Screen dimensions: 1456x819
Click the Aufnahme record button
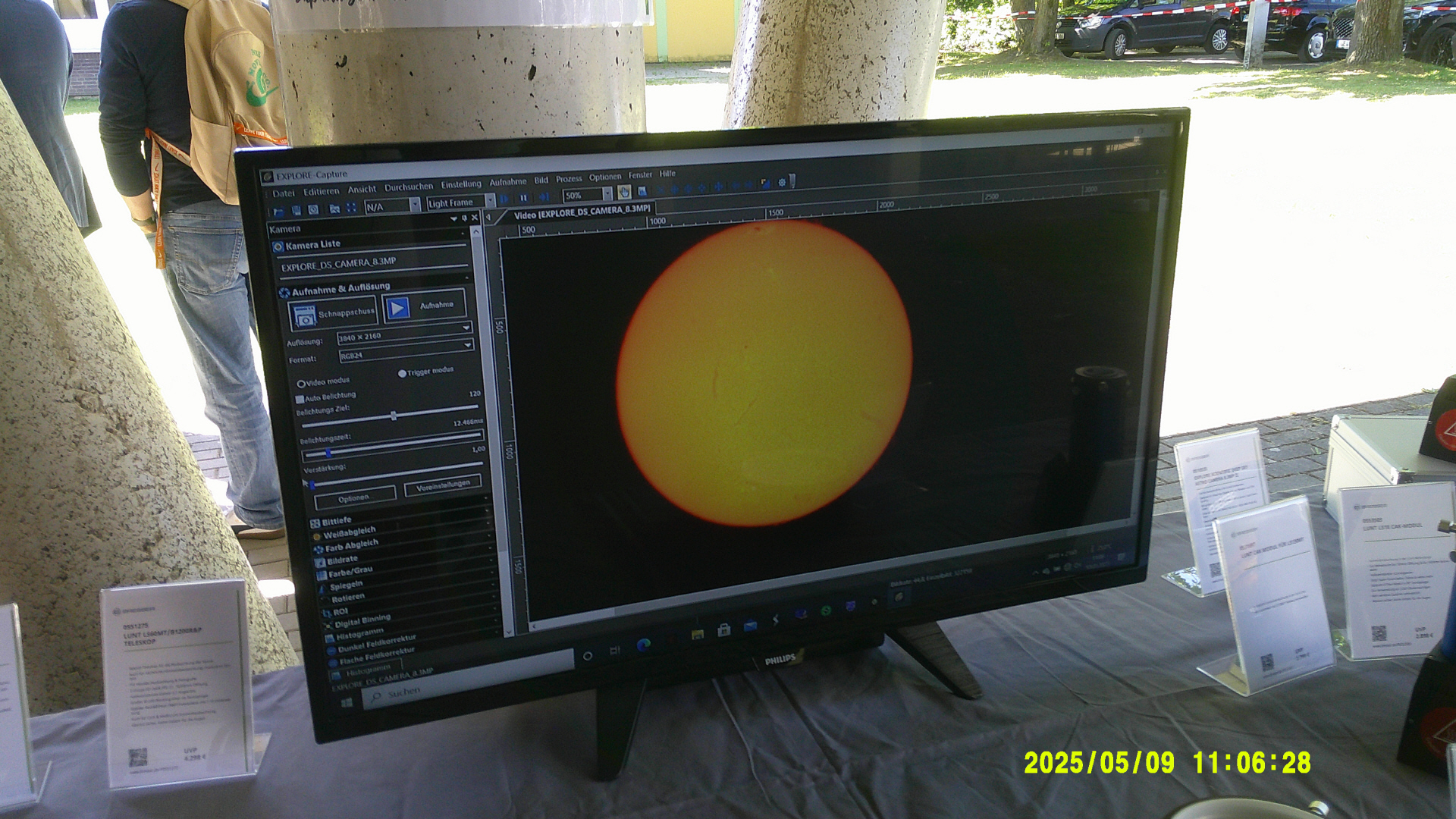tap(424, 306)
